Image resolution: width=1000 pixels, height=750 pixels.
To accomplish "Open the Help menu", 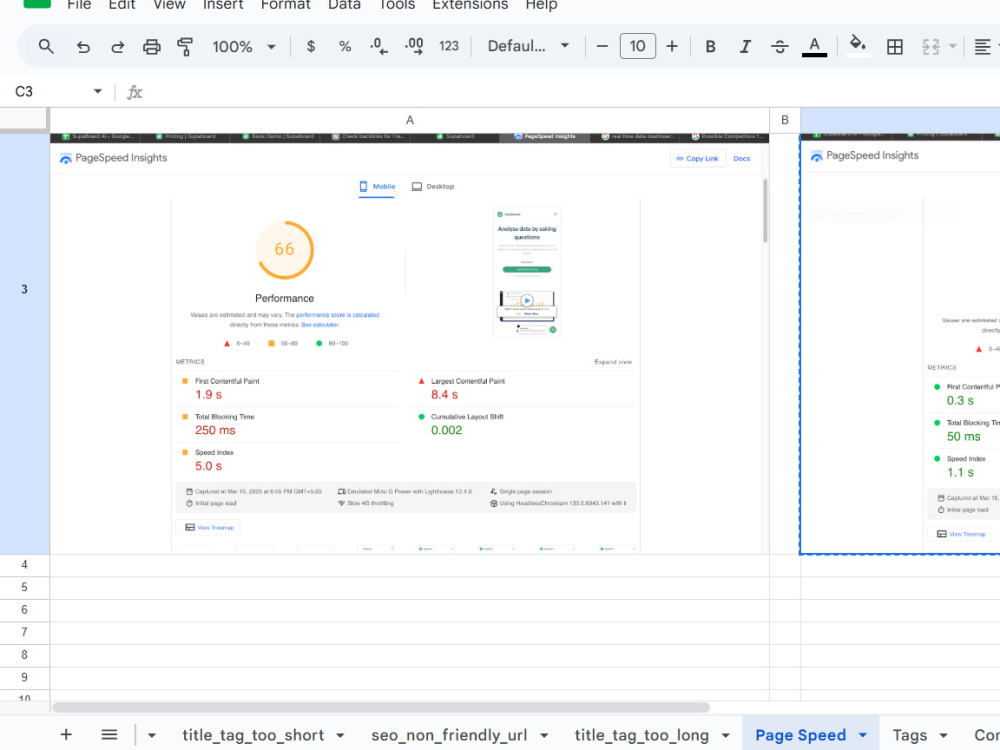I will click(x=541, y=5).
